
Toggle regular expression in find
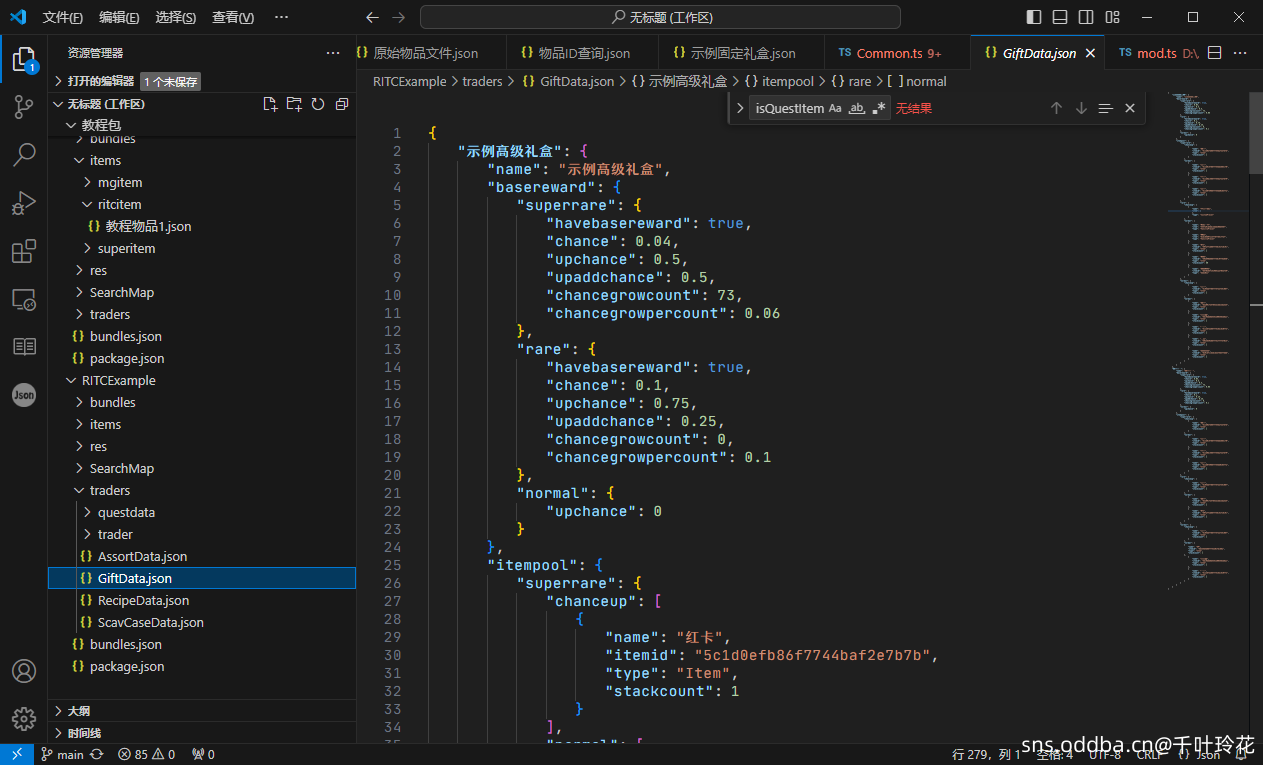point(879,108)
